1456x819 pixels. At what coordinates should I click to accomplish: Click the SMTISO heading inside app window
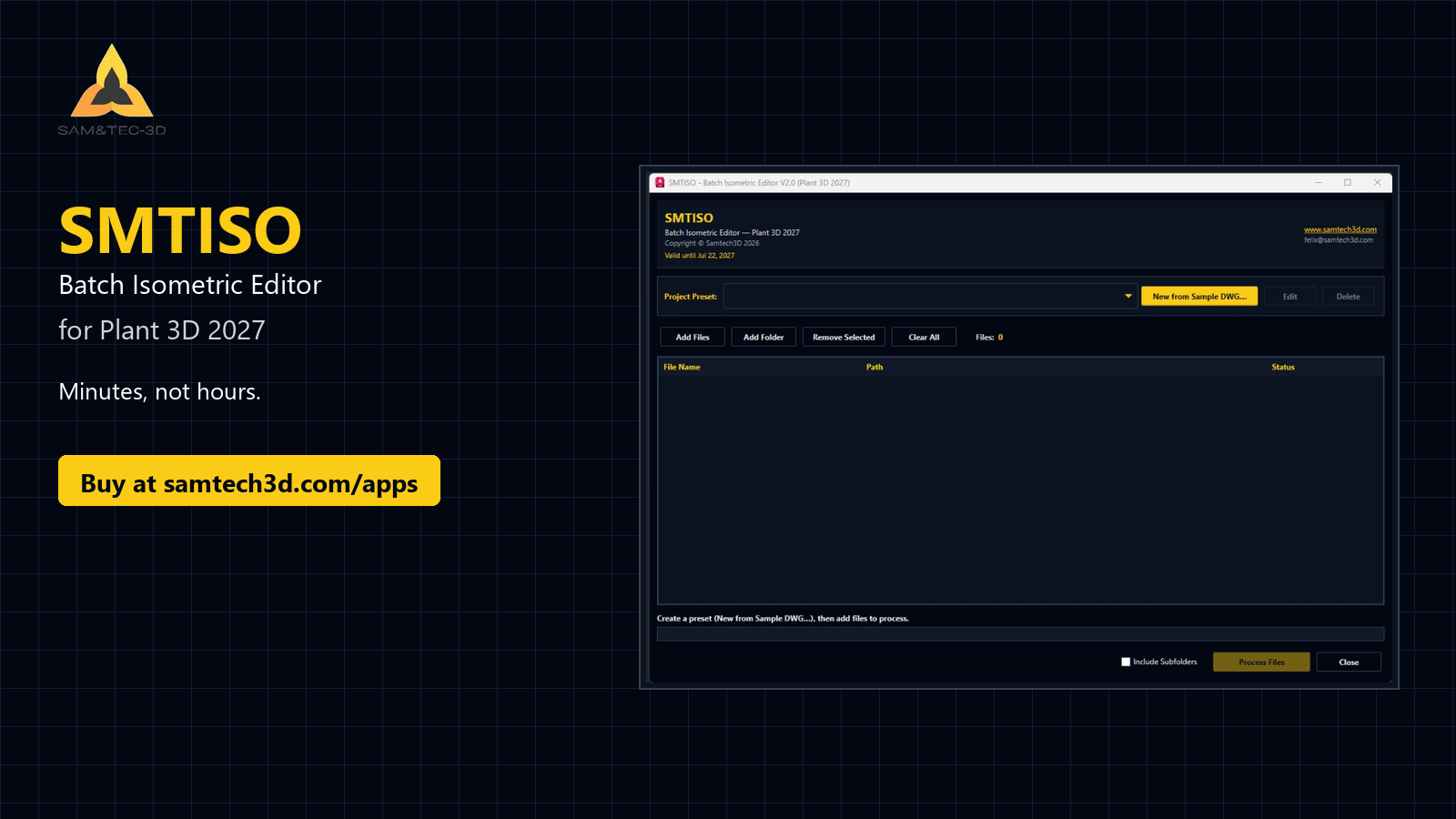pyautogui.click(x=689, y=218)
